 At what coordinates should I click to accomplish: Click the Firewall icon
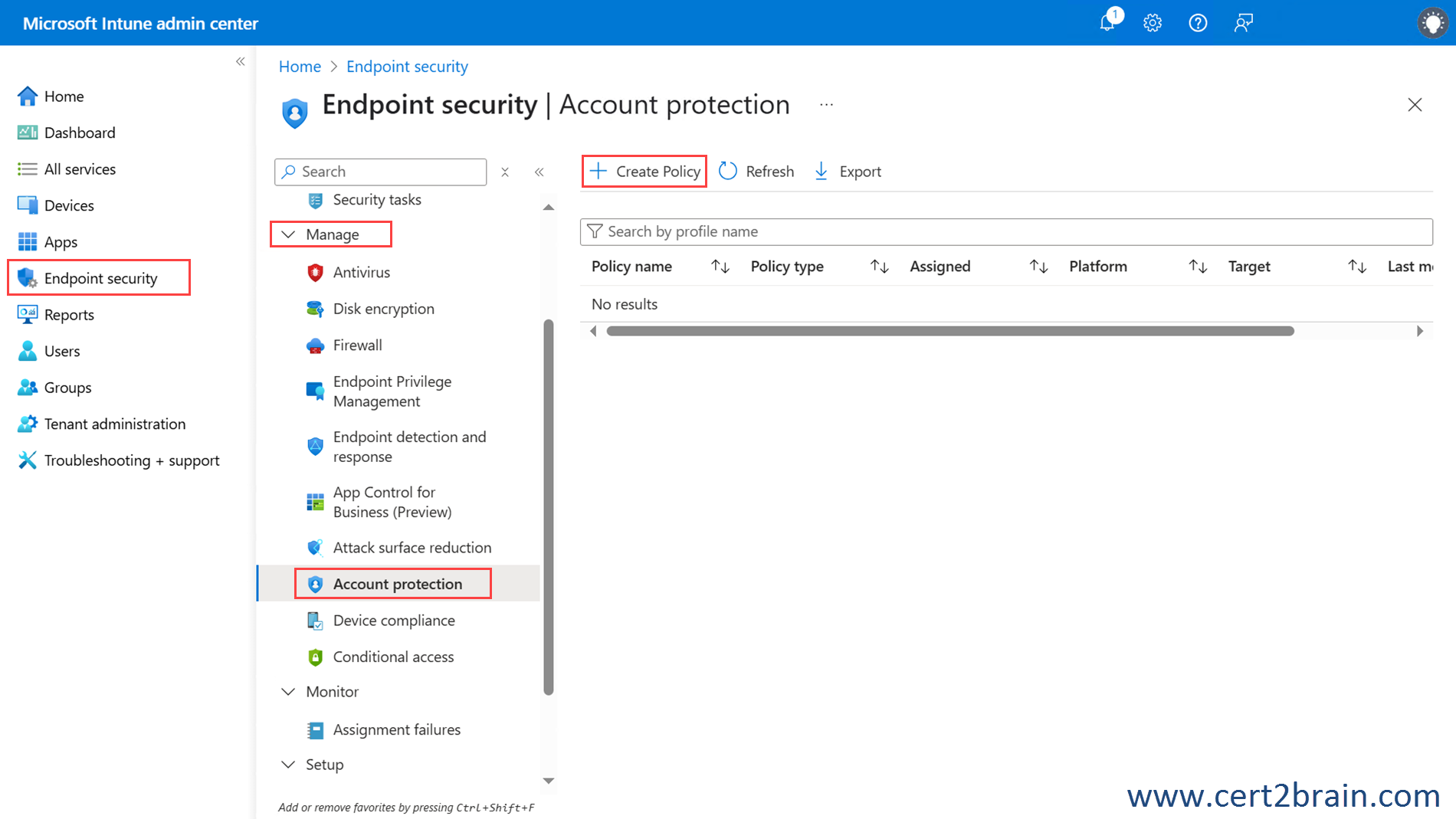point(315,346)
